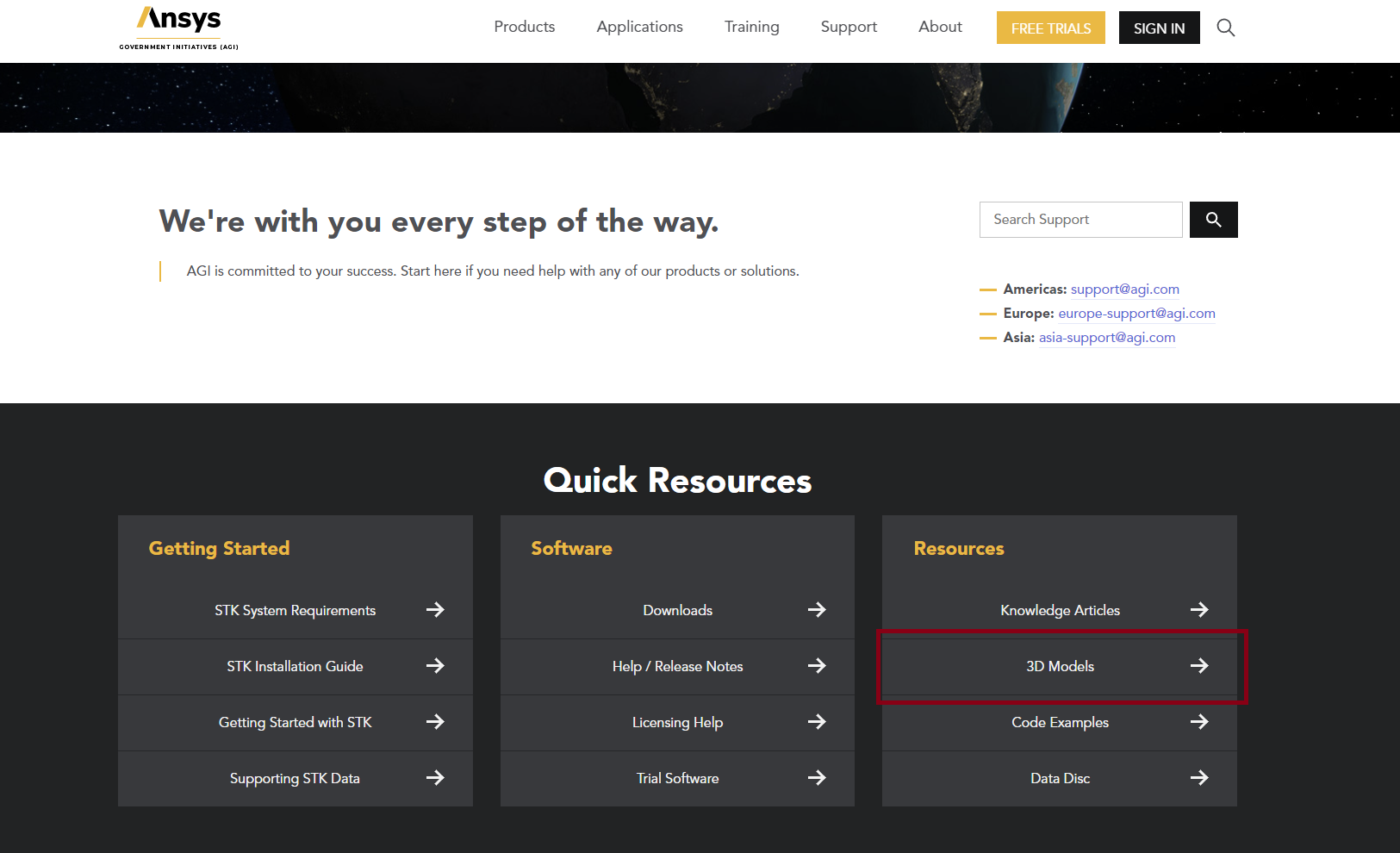1400x853 pixels.
Task: Click the "We're with you every step" headline
Action: 439,221
